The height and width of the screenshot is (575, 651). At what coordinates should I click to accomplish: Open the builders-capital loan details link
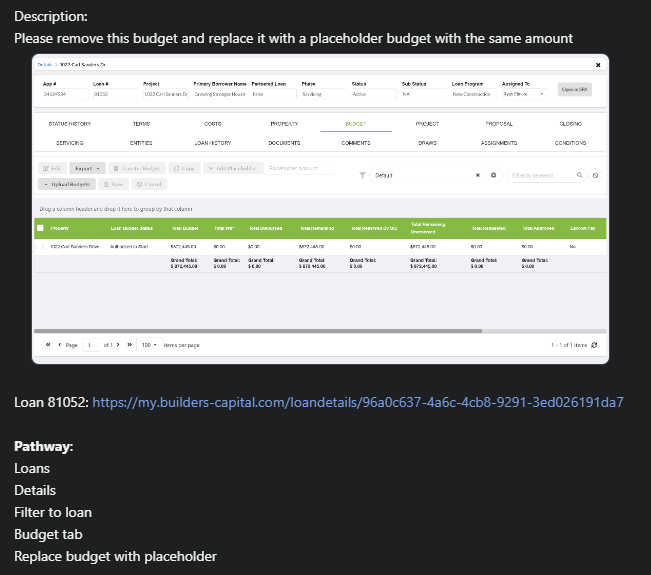tap(358, 402)
